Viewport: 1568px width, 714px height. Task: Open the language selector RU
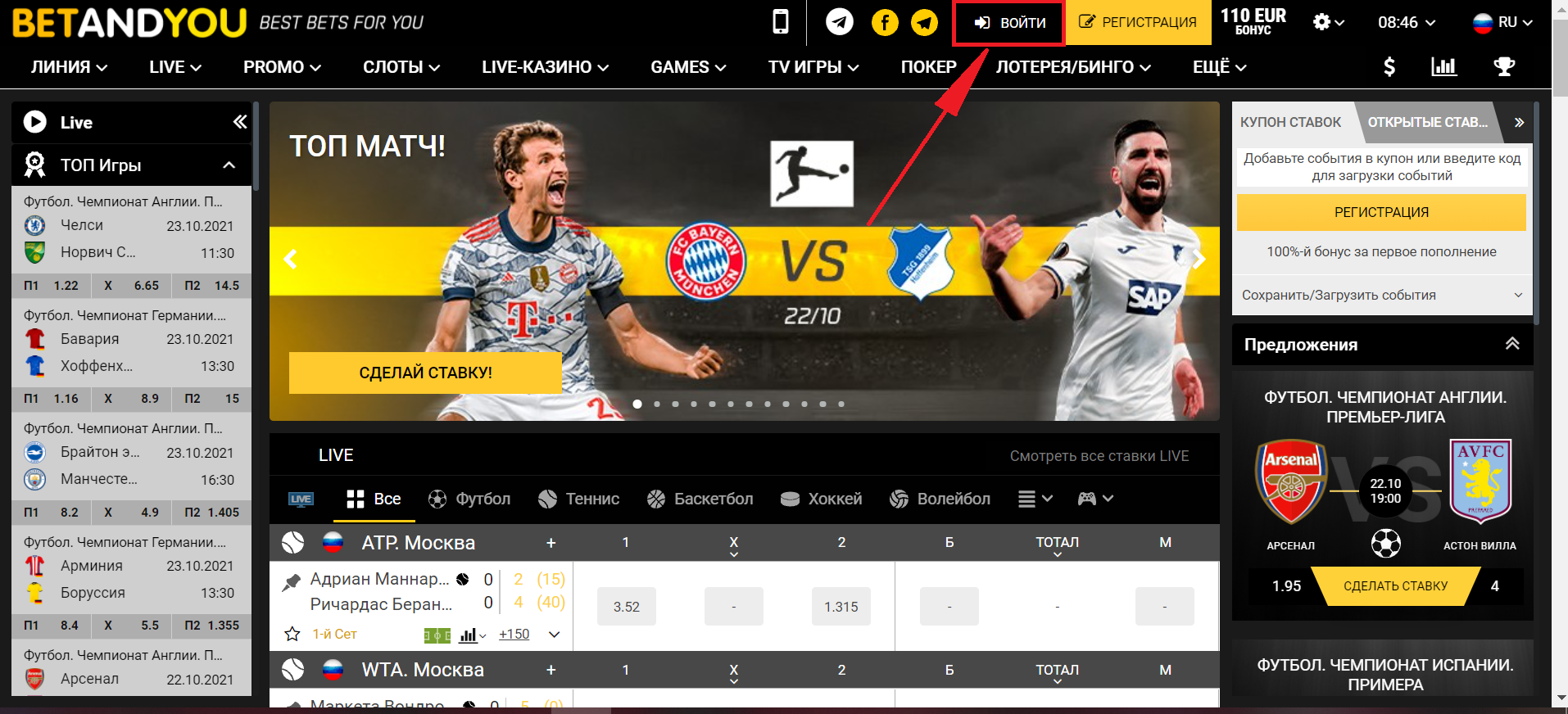coord(1503,22)
